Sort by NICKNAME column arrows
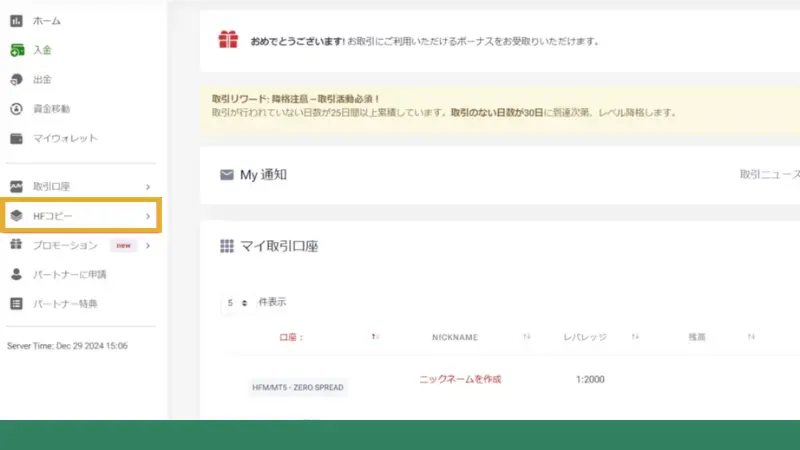The width and height of the screenshot is (800, 450). [x=527, y=337]
